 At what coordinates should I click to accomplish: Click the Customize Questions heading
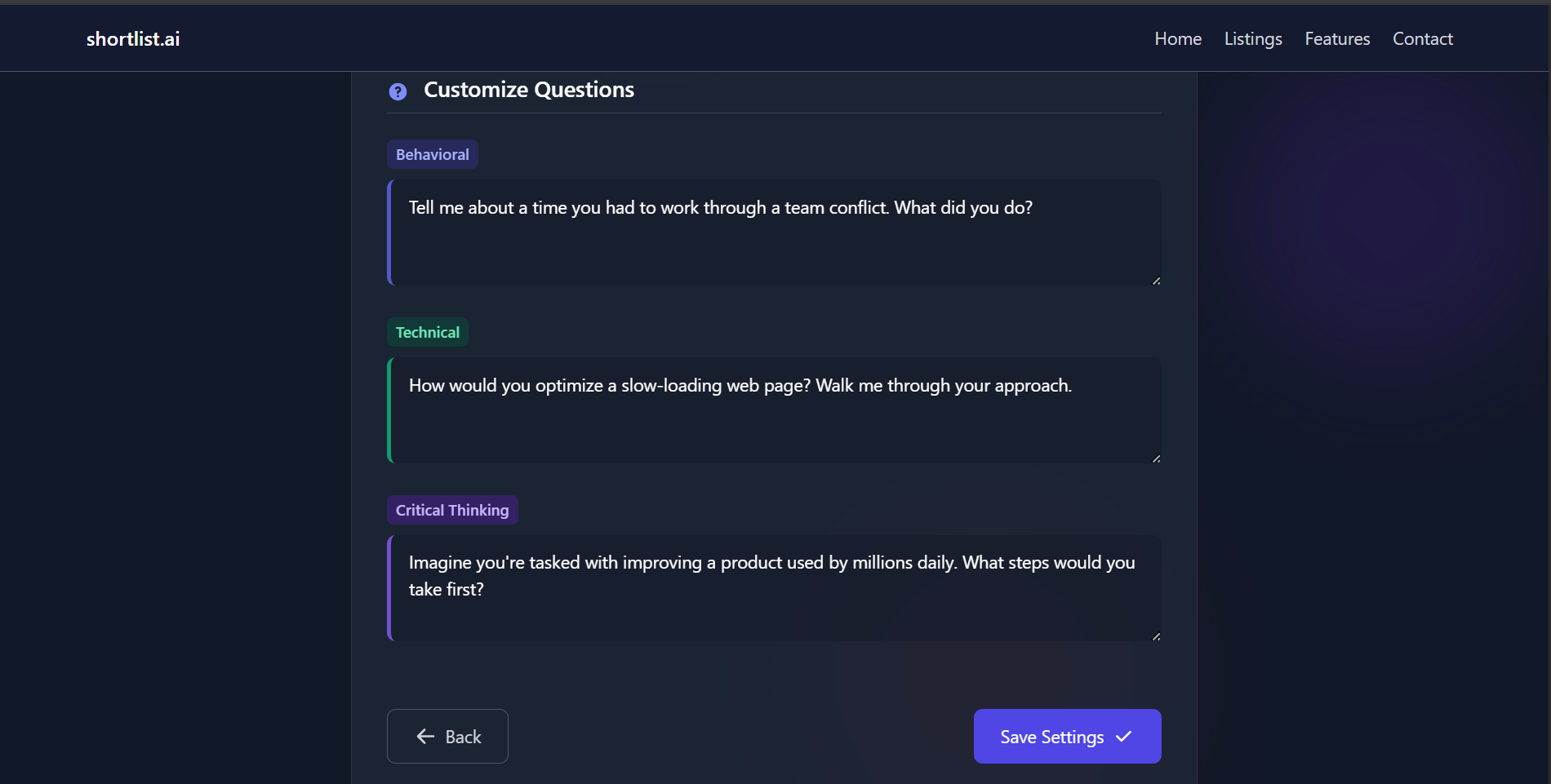coord(528,90)
